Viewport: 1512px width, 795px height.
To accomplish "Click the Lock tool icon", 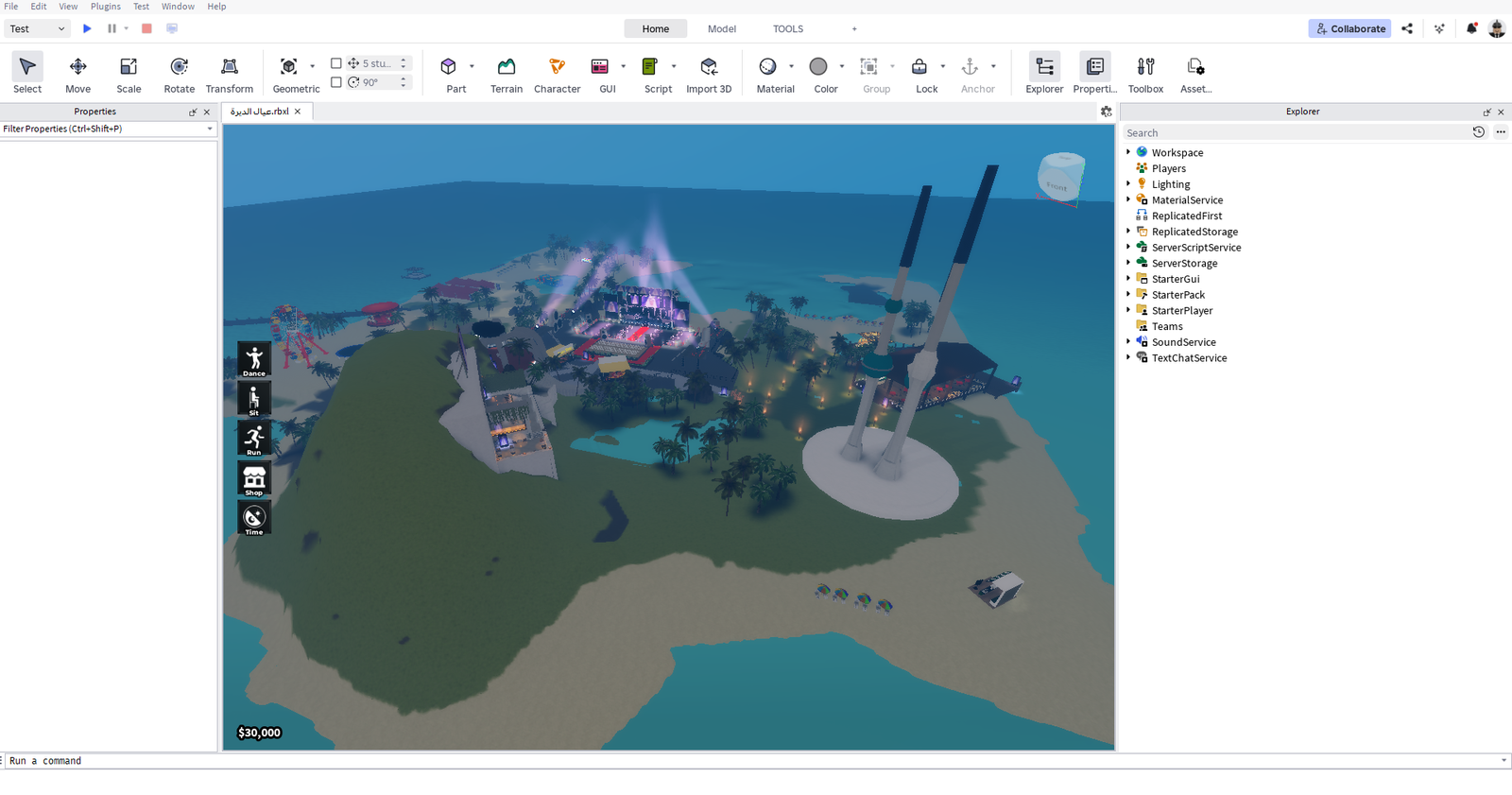I will (x=919, y=66).
